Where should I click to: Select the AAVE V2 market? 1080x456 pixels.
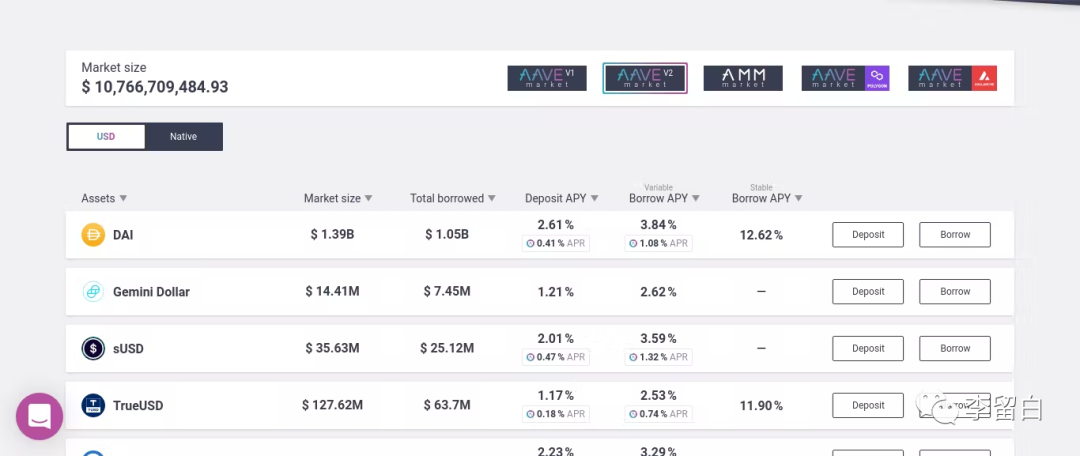[x=645, y=78]
